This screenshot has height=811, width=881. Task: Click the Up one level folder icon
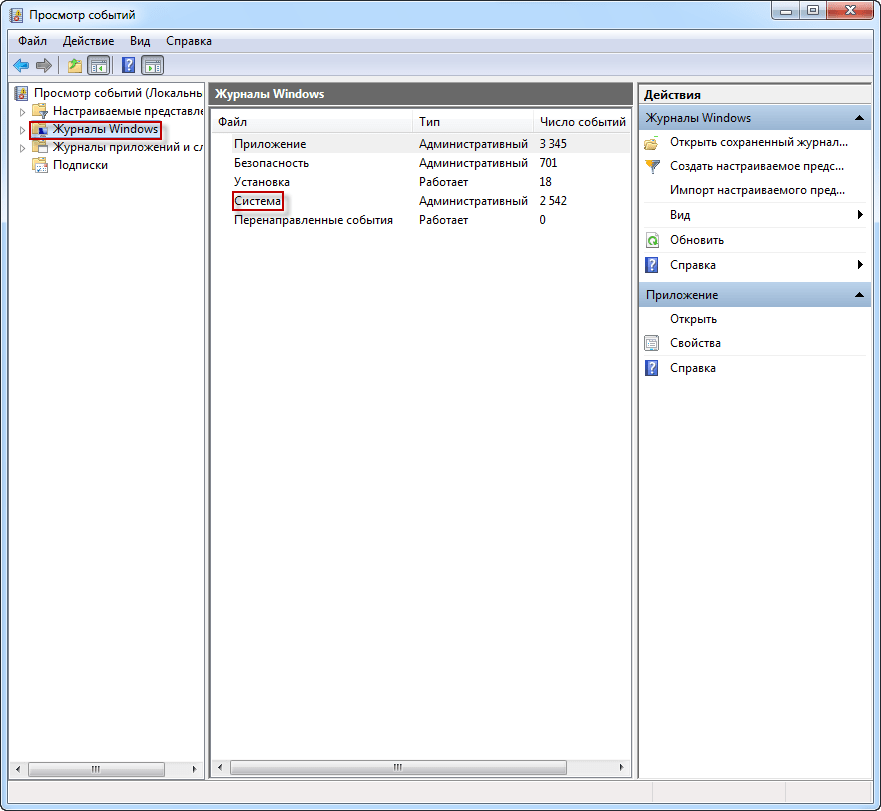pos(74,66)
